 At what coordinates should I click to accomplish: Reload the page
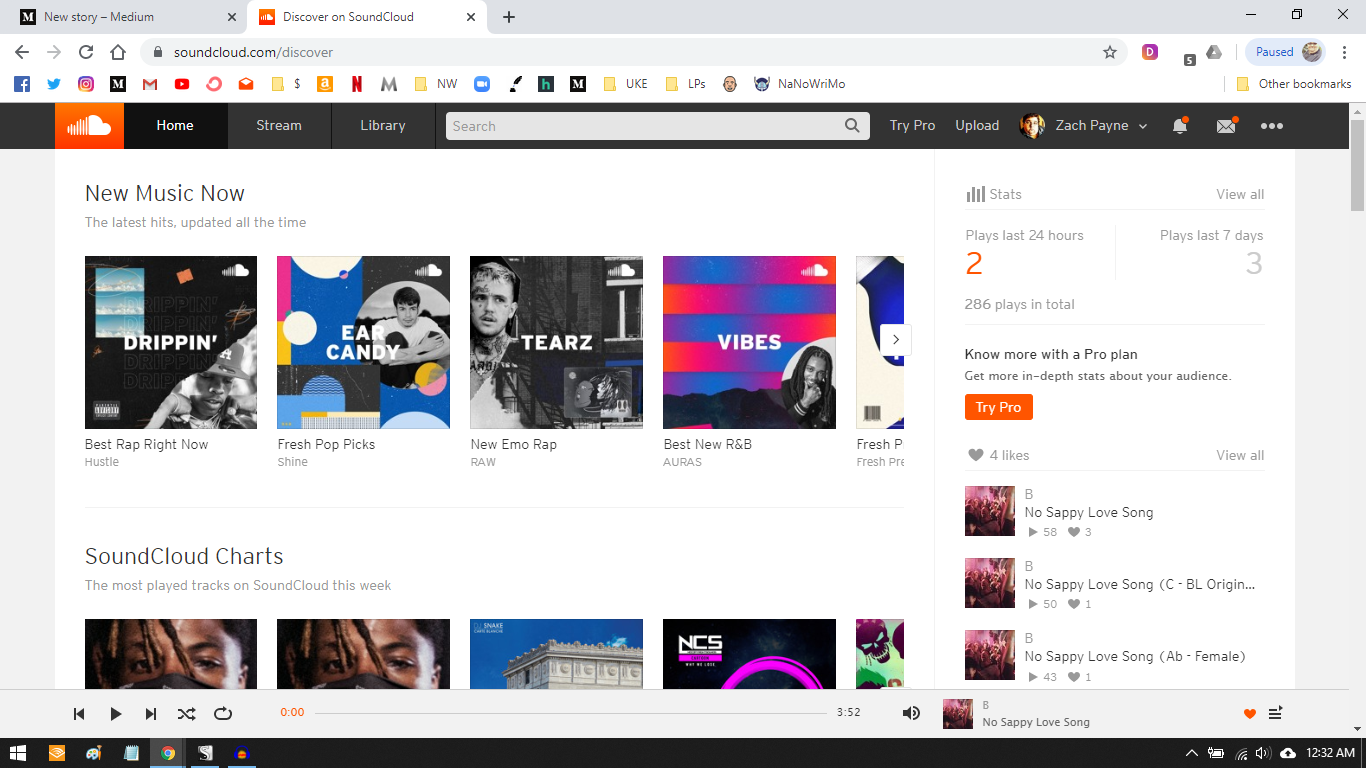click(86, 52)
